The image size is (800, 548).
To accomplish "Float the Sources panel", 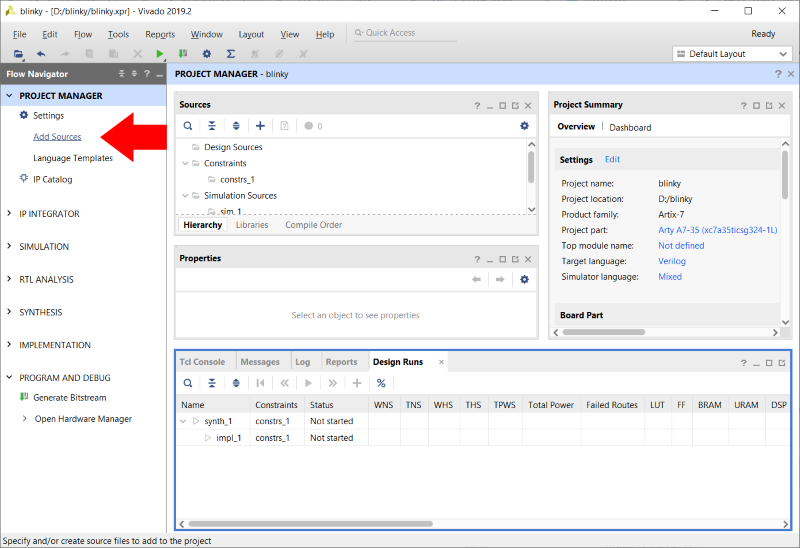I will coord(515,106).
